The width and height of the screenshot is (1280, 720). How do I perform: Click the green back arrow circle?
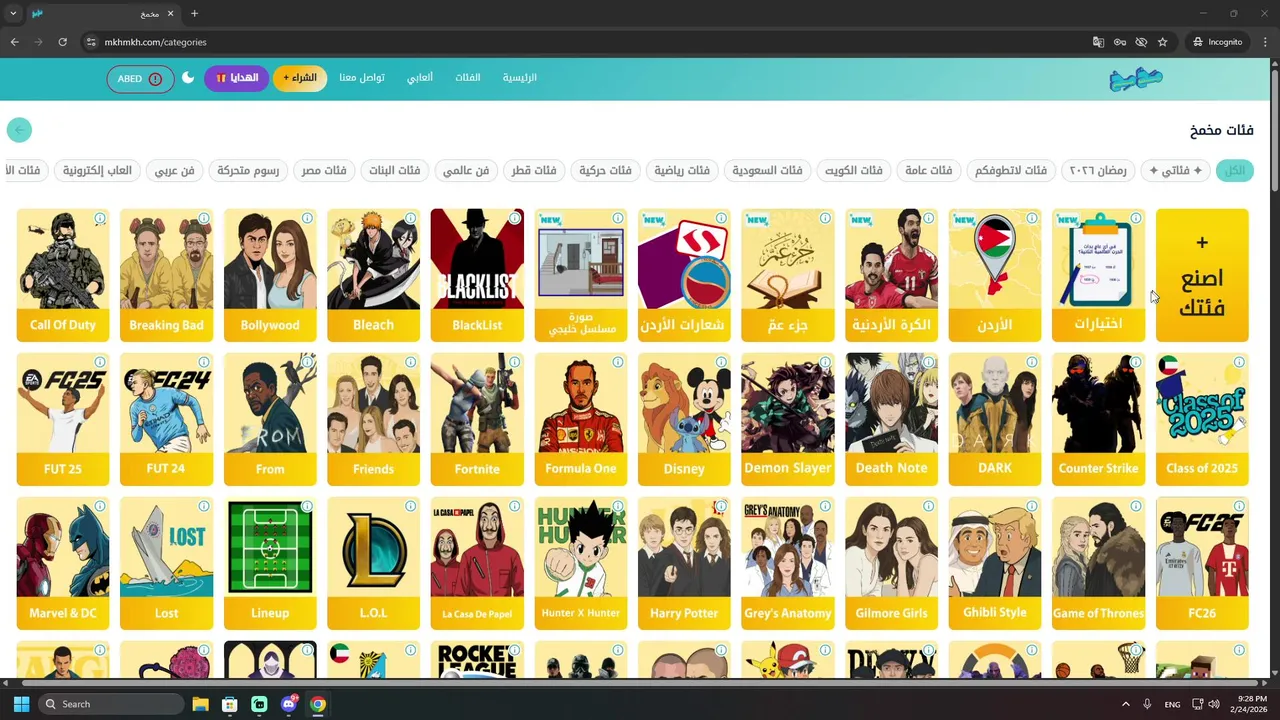(19, 130)
